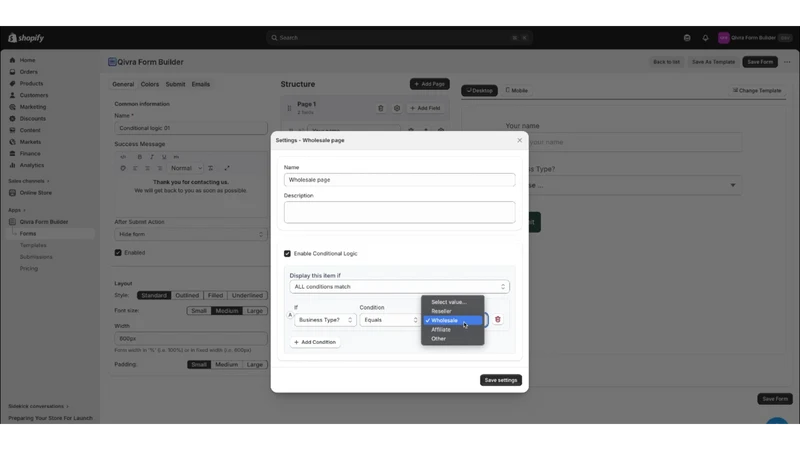Toggle underline in the Success Message editor
800x450 pixels.
[164, 157]
